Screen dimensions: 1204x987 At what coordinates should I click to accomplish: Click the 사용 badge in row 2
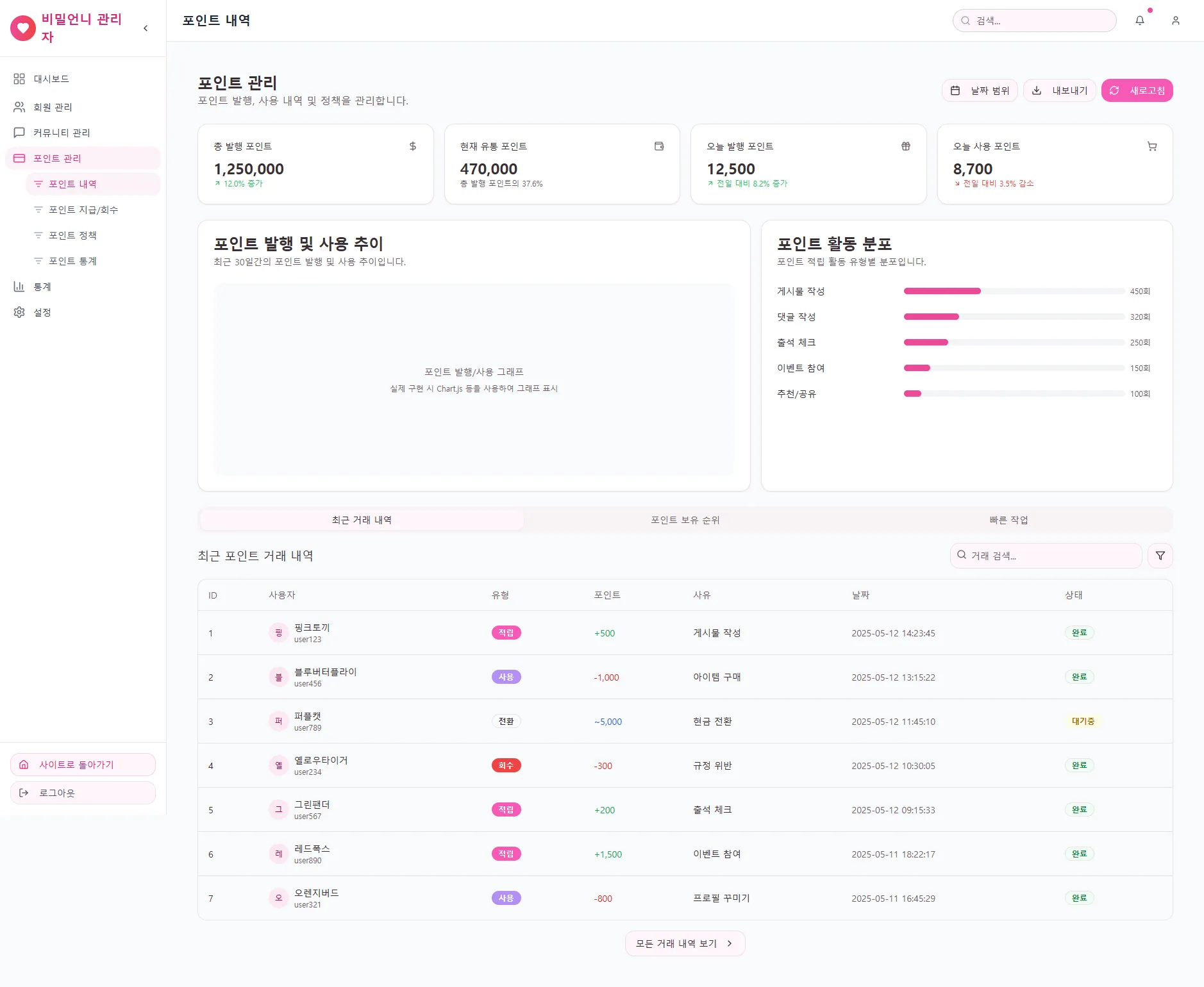506,677
